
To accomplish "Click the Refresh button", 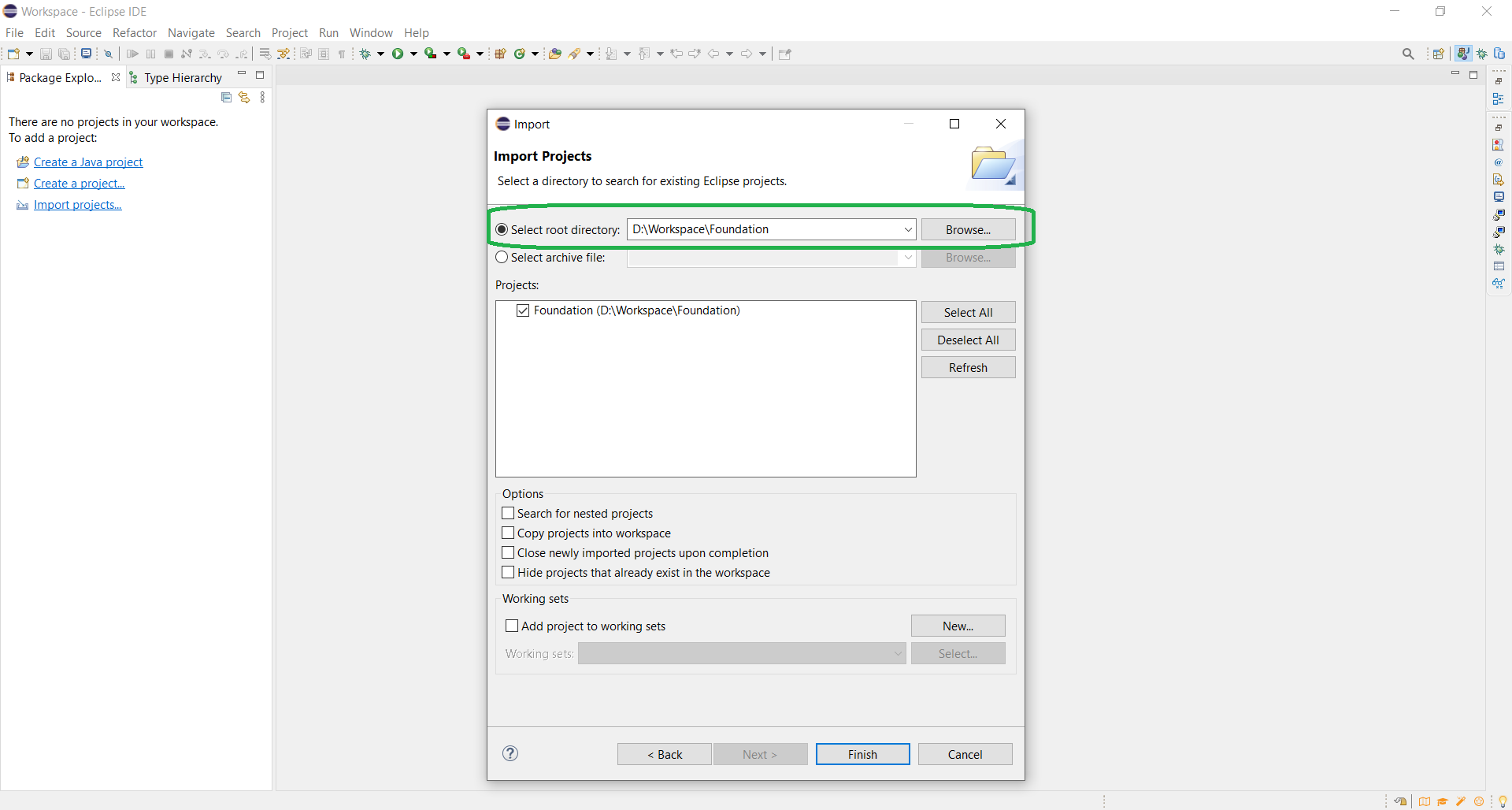I will (x=968, y=367).
